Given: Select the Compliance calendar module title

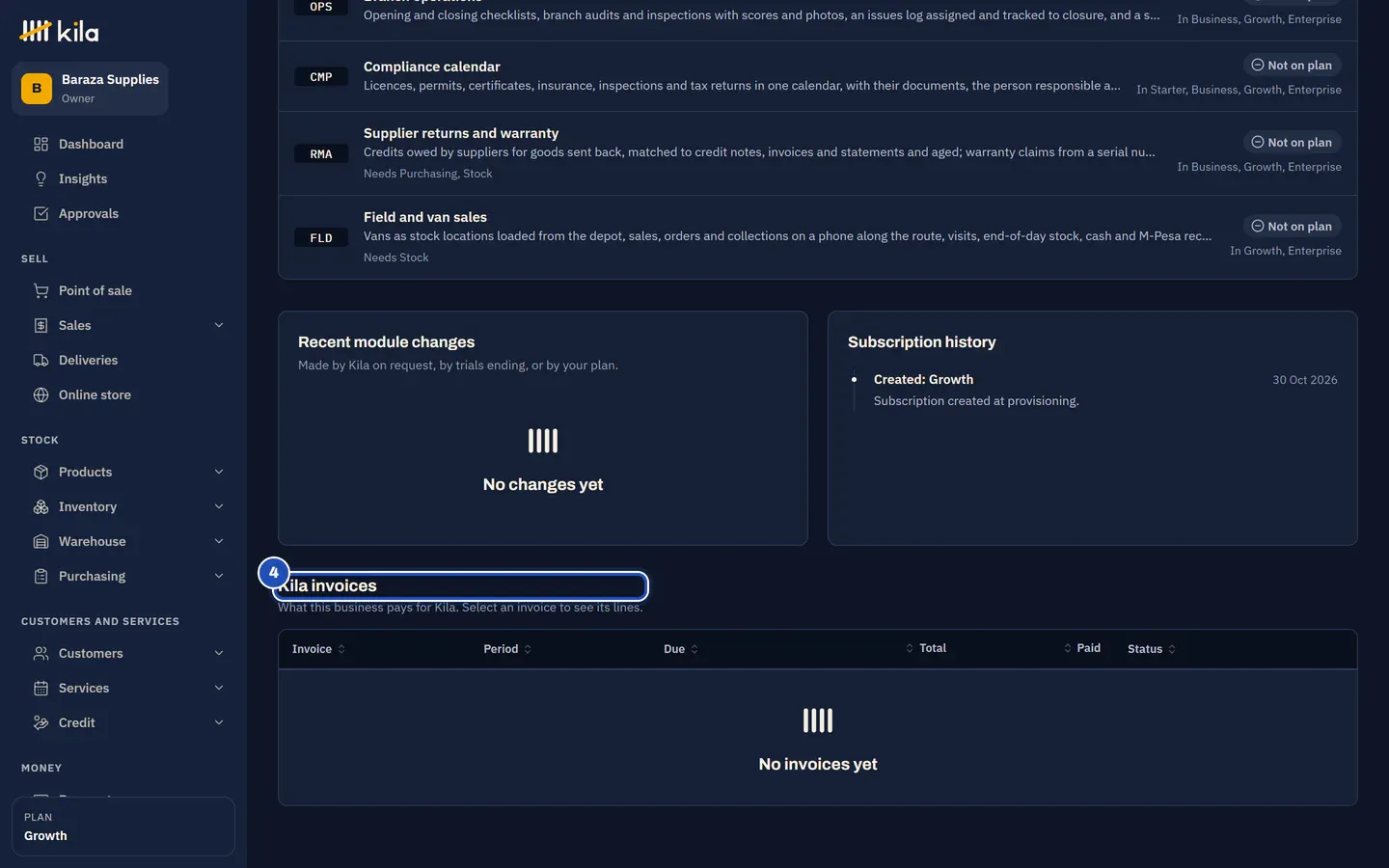Looking at the screenshot, I should tap(431, 67).
